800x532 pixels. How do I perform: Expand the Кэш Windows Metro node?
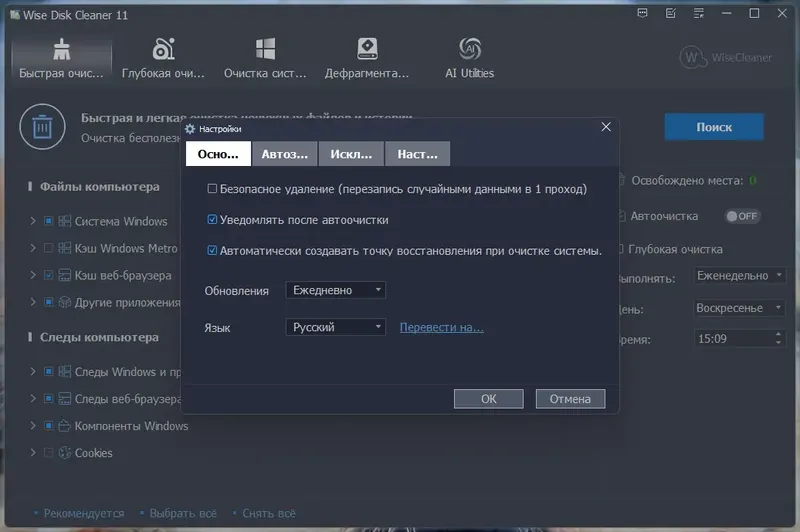pos(33,248)
